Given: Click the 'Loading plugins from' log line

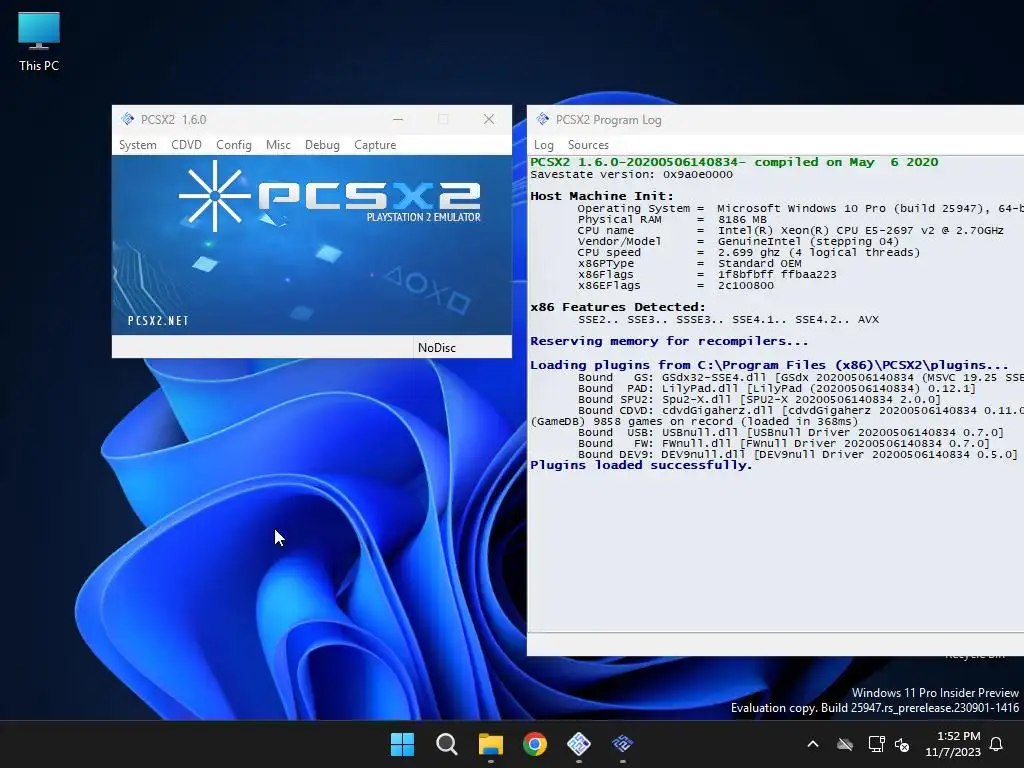Looking at the screenshot, I should 769,365.
